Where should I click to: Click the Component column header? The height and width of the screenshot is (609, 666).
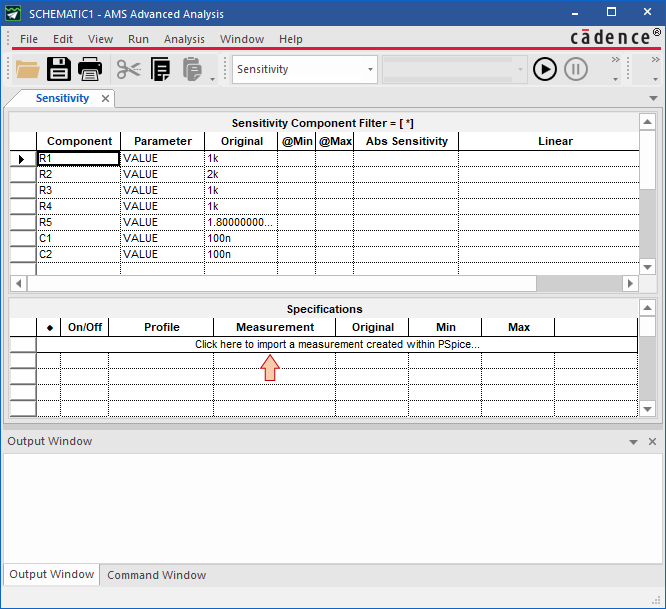[79, 141]
